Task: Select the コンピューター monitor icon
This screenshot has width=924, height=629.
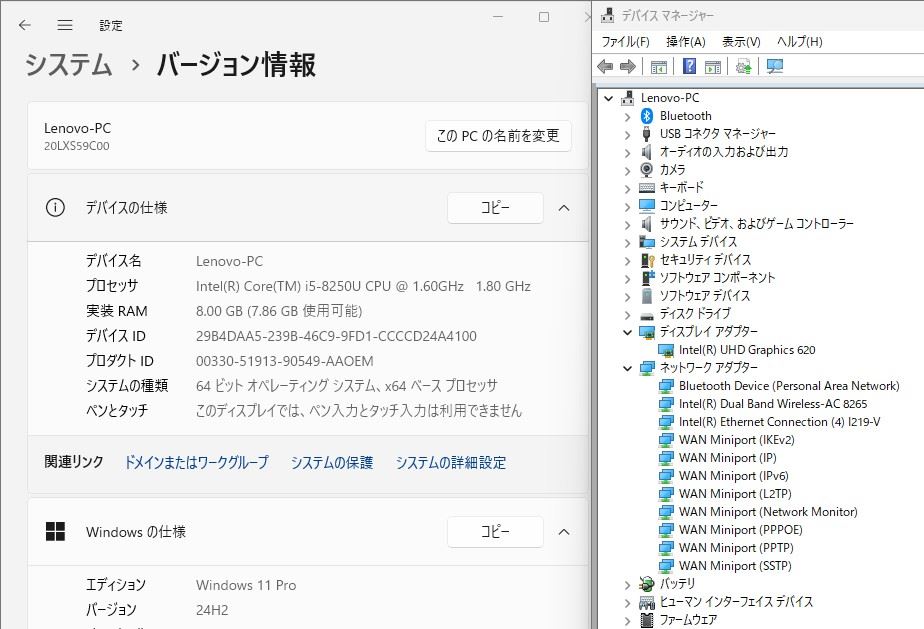Action: [x=646, y=206]
